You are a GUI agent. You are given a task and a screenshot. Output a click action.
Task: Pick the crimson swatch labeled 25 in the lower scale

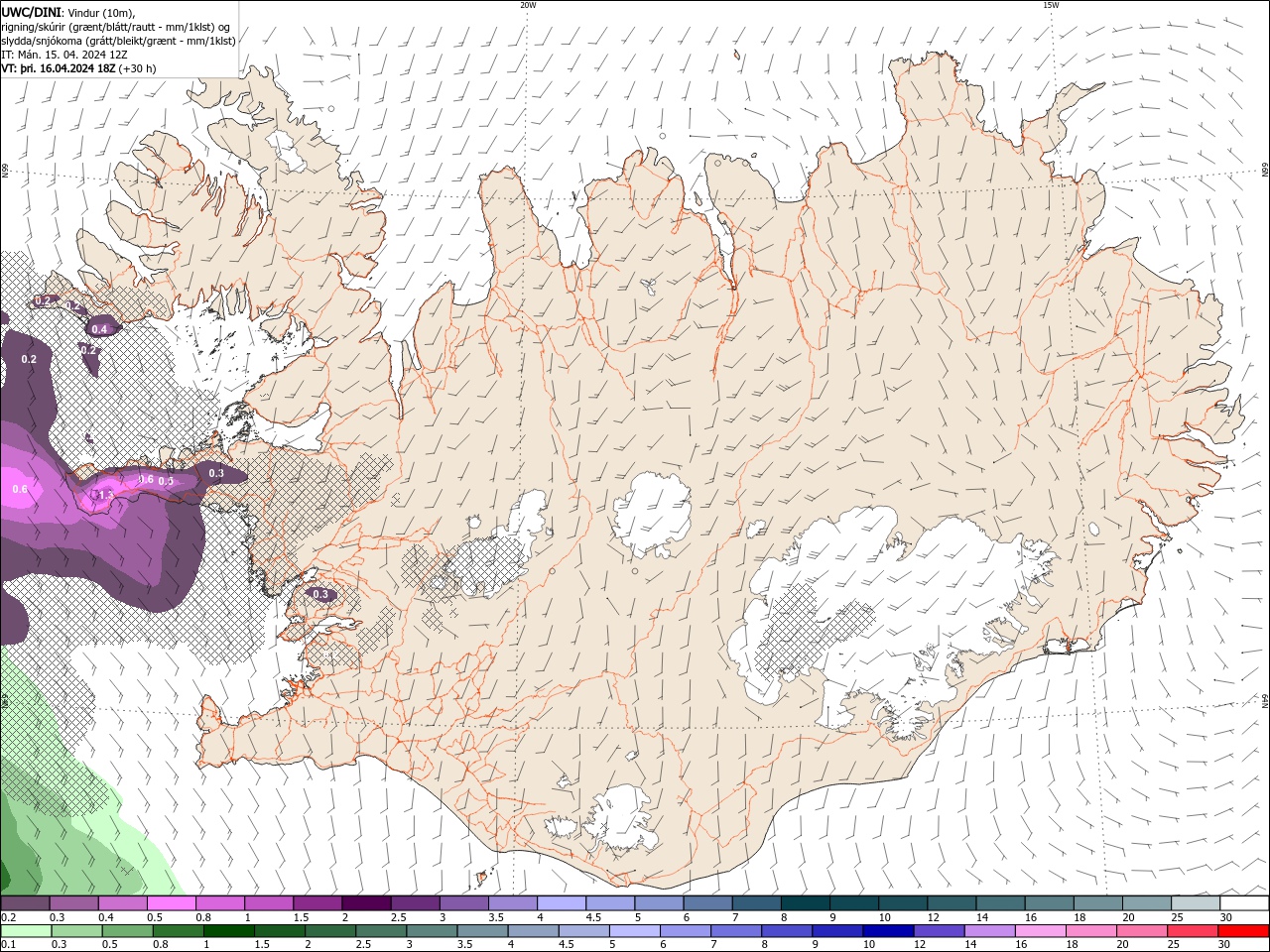coord(1192,931)
